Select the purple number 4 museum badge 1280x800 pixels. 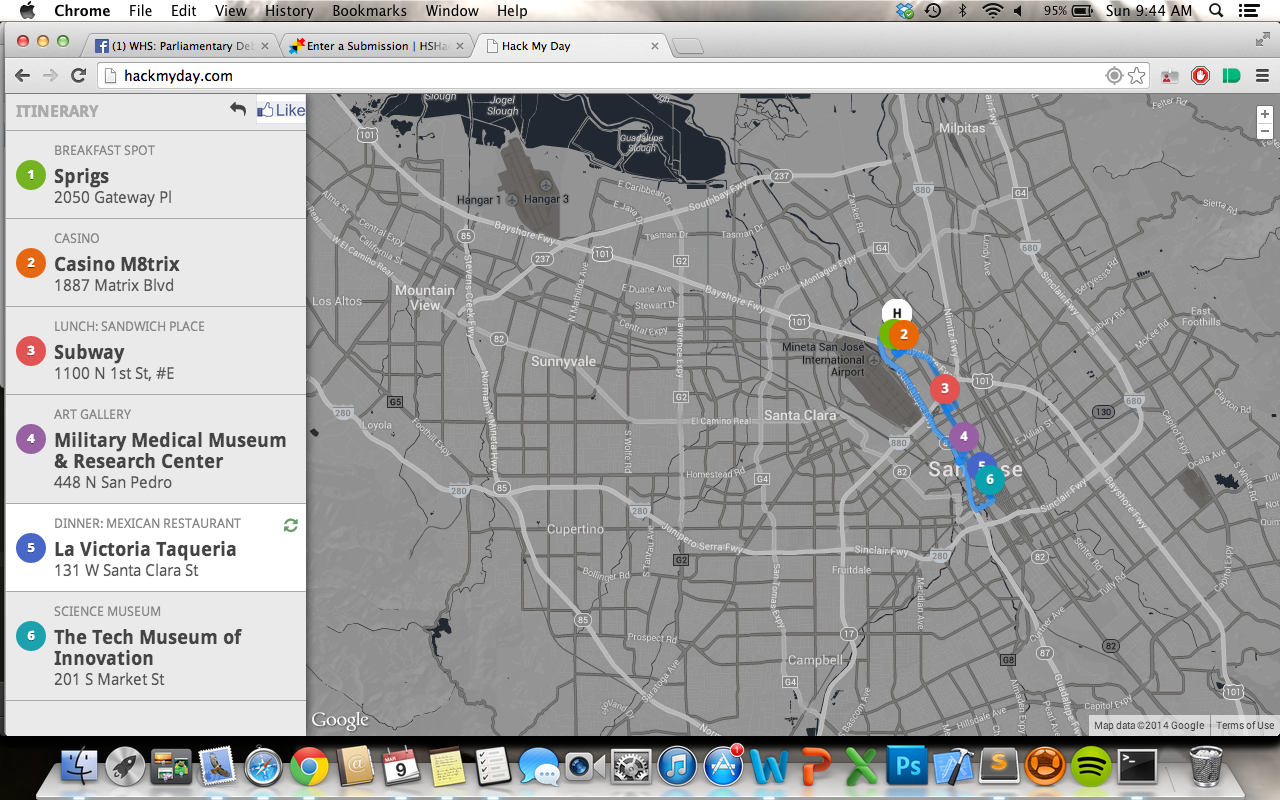click(x=31, y=439)
